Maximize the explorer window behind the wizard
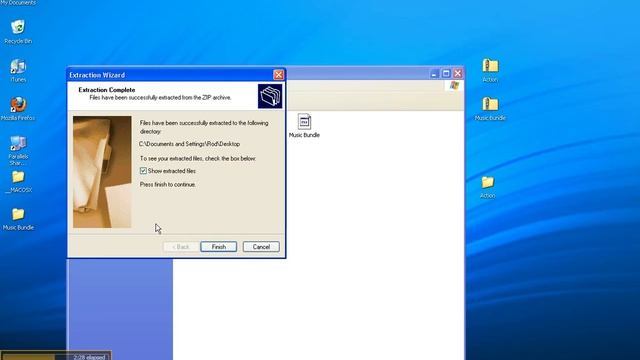The width and height of the screenshot is (640, 360). click(x=446, y=73)
